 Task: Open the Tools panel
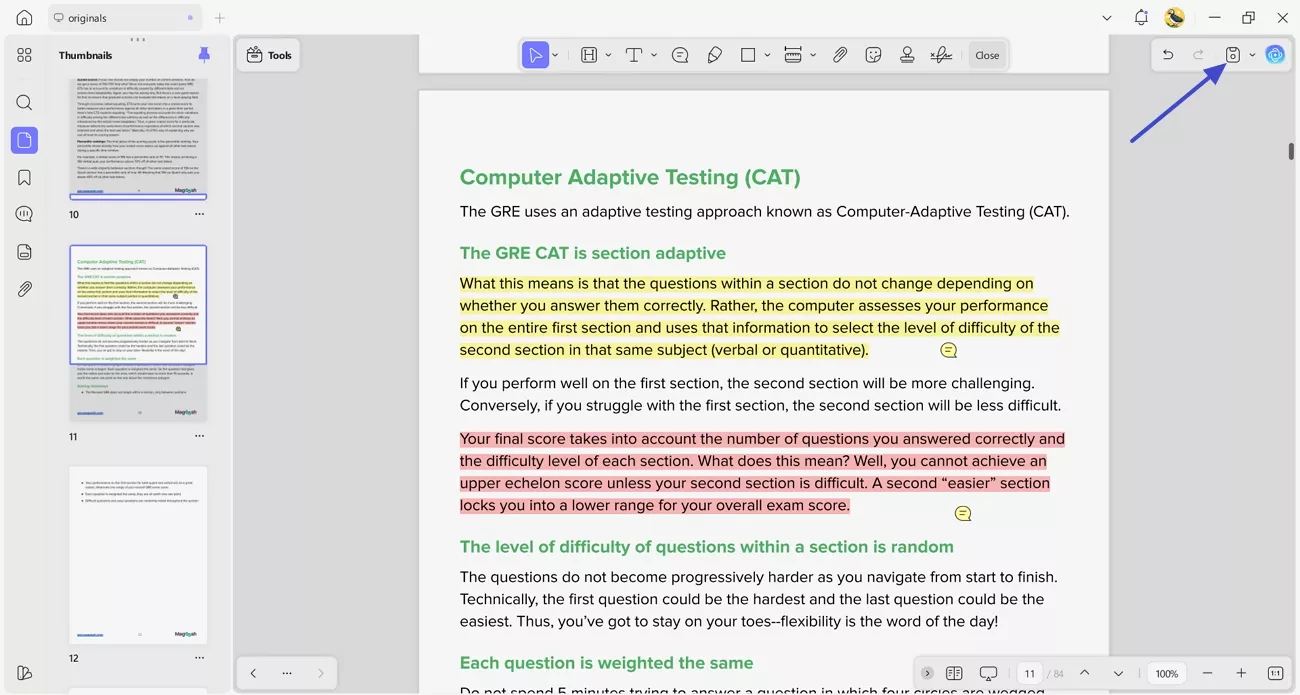pos(268,55)
